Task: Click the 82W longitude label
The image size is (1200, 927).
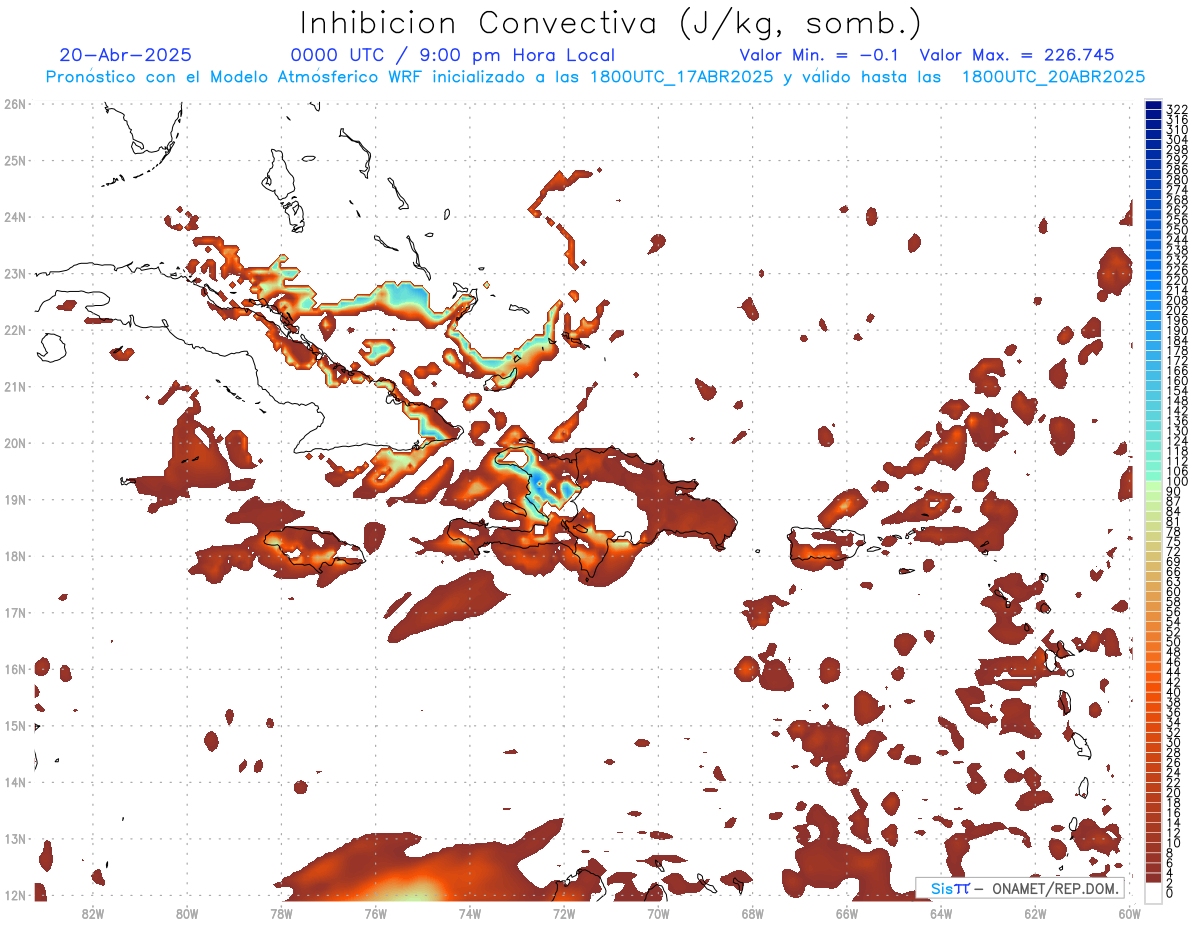Action: pyautogui.click(x=93, y=912)
